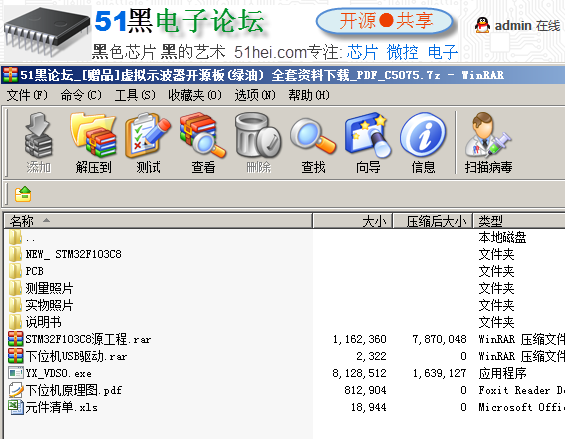This screenshot has height=439, width=565.
Task: Follow the 微控 link in banner
Action: pyautogui.click(x=402, y=53)
